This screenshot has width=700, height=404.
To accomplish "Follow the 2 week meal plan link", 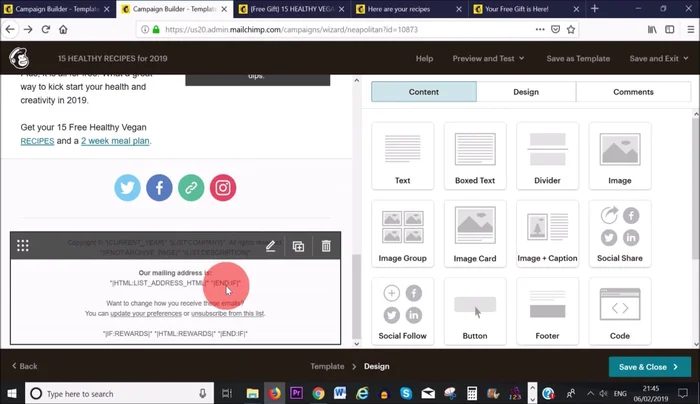I will pos(115,141).
